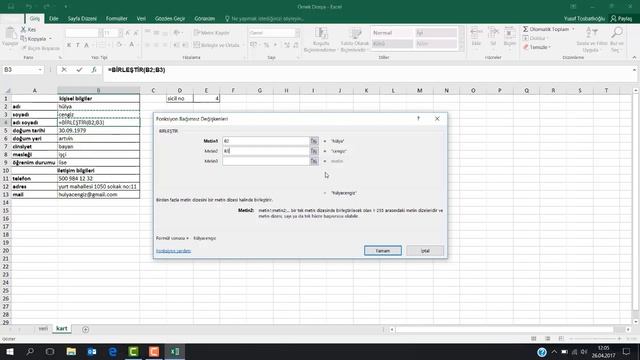This screenshot has height=360, width=640.
Task: Open the font size dropdown
Action: tap(121, 33)
